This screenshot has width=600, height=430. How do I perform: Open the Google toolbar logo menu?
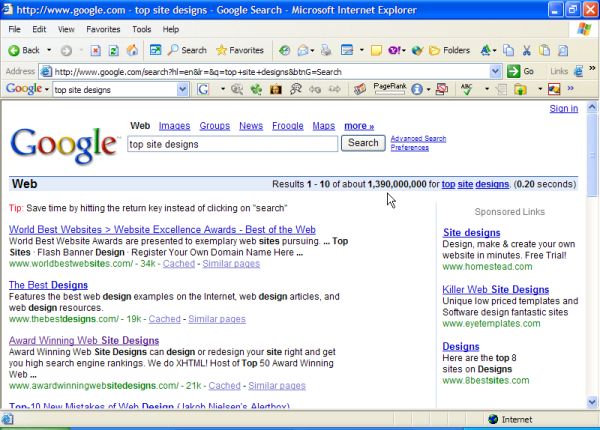click(27, 89)
